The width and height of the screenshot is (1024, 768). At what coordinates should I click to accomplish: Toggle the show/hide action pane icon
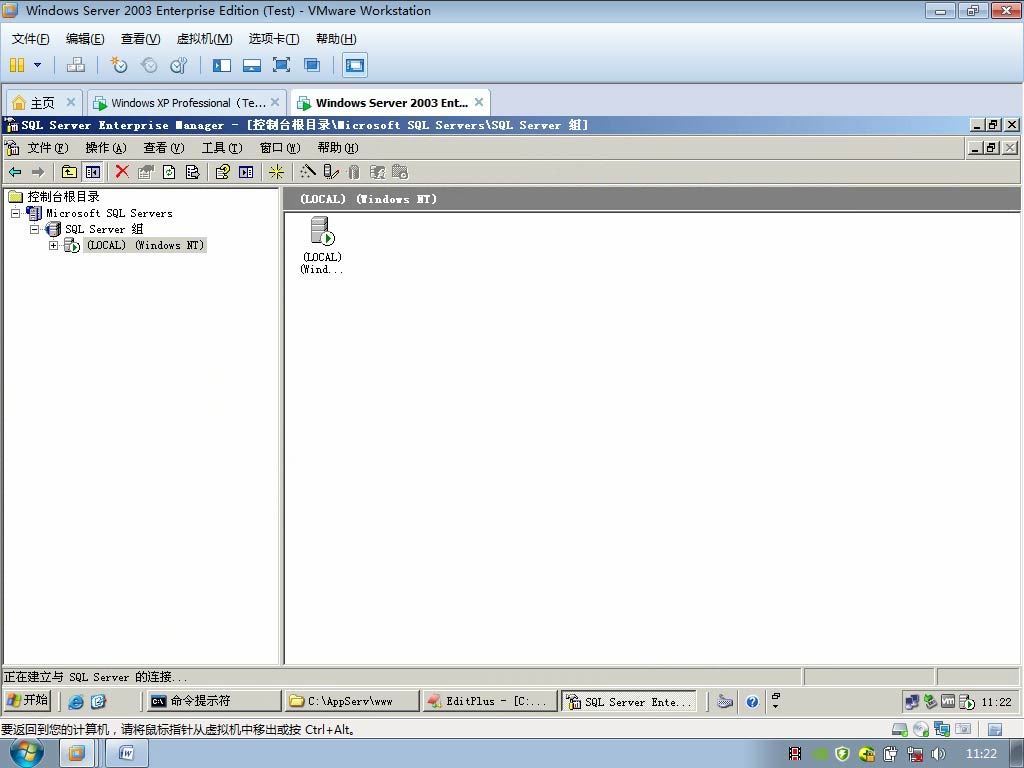[246, 172]
